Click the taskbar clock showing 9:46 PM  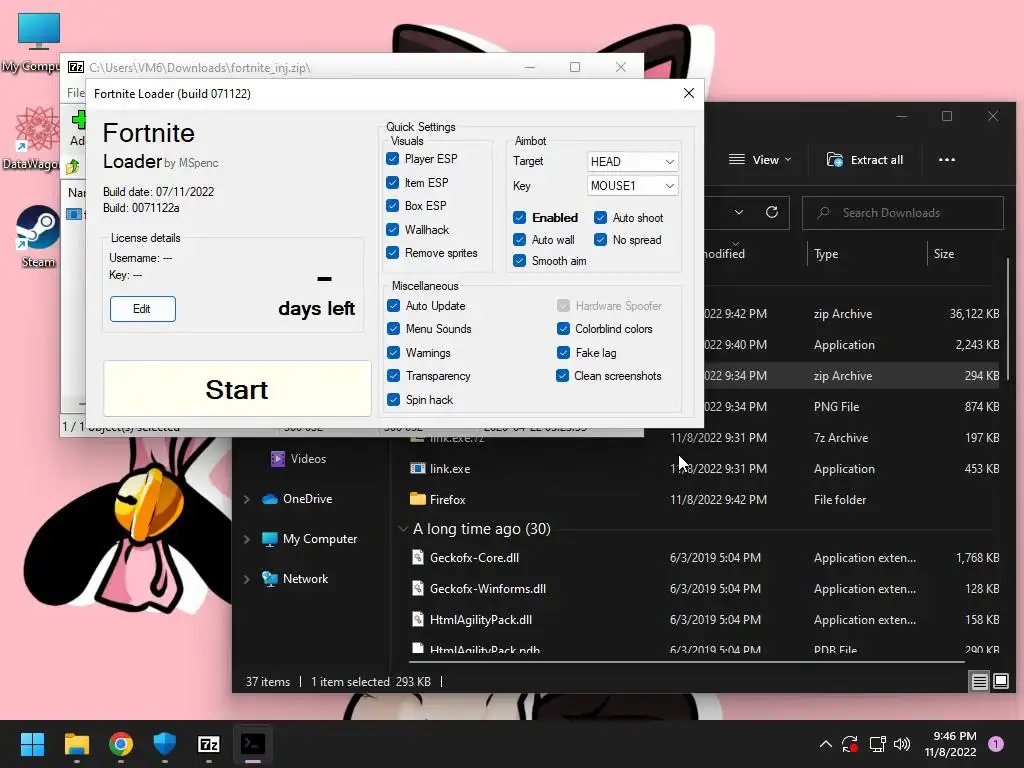[950, 744]
